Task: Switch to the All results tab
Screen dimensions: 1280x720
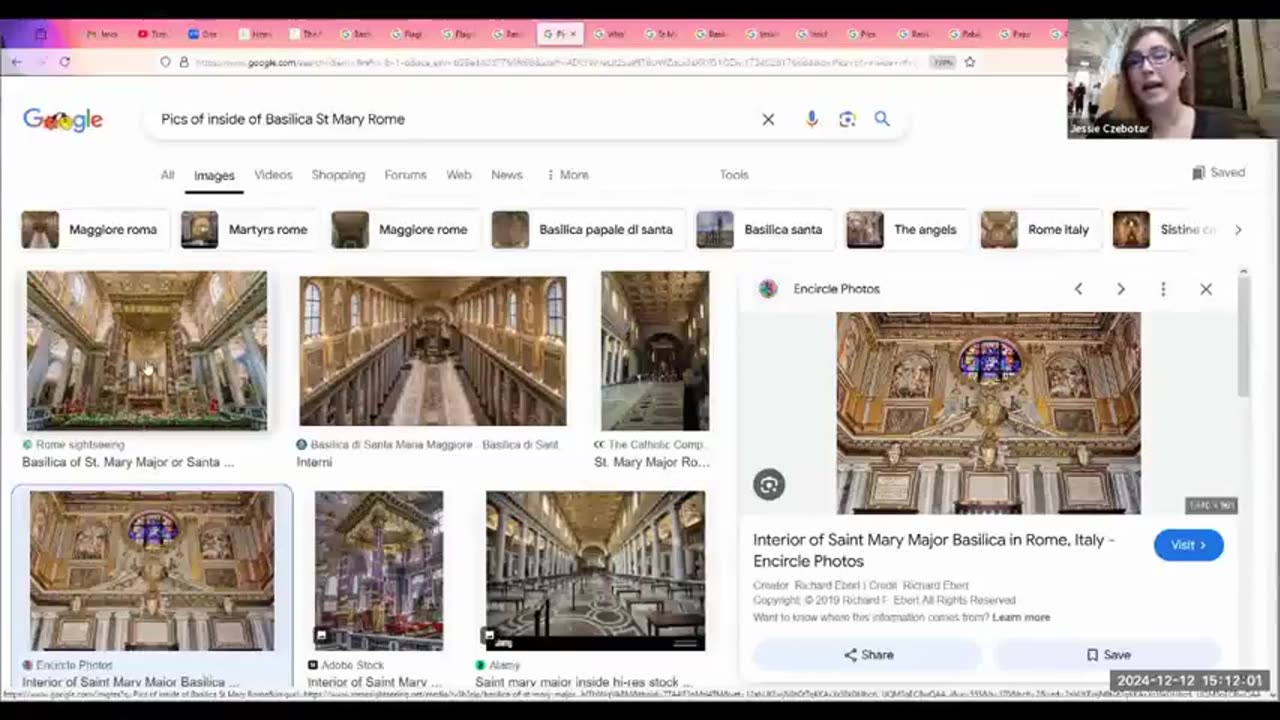Action: pyautogui.click(x=167, y=174)
